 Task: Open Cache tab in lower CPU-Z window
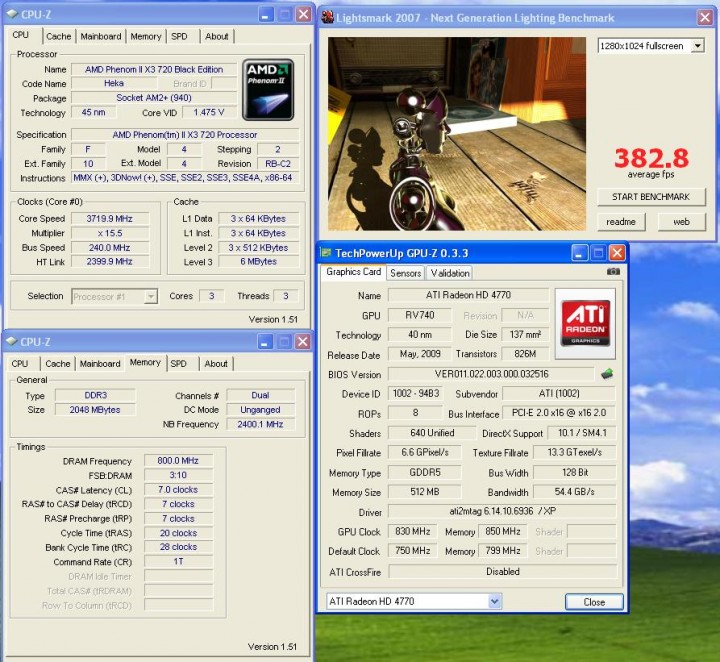pos(58,364)
